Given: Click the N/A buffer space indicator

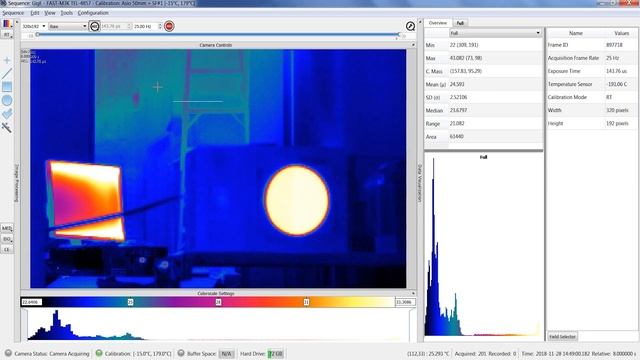Looking at the screenshot, I should 226,353.
